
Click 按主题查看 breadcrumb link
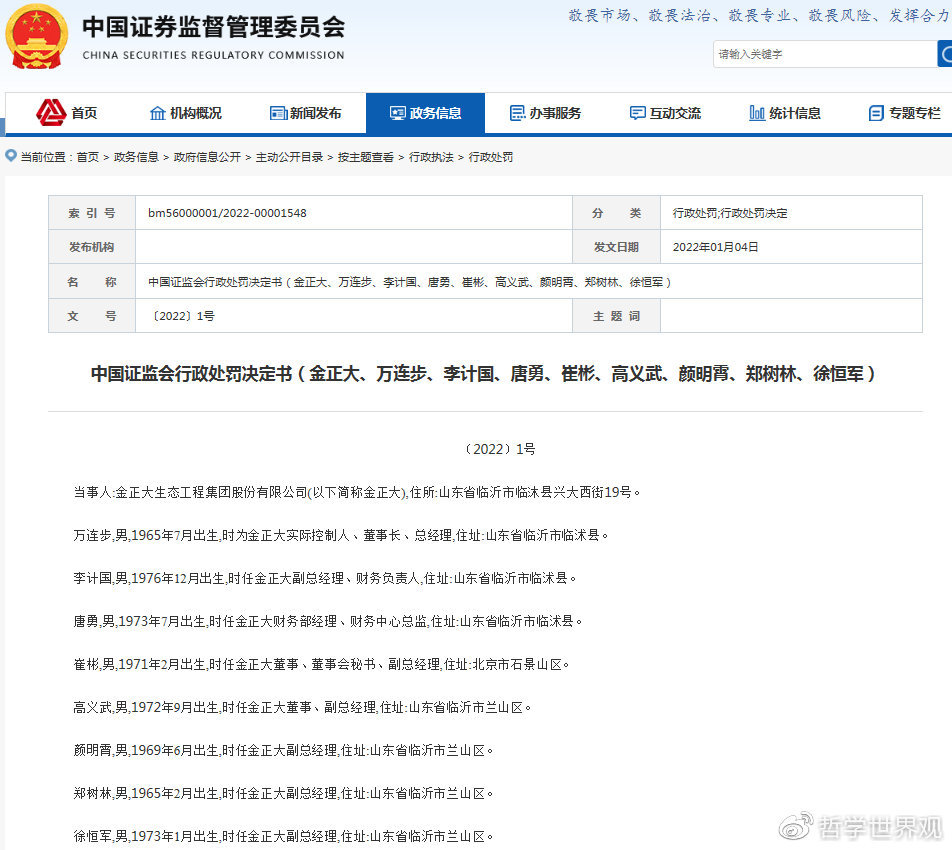(x=365, y=157)
